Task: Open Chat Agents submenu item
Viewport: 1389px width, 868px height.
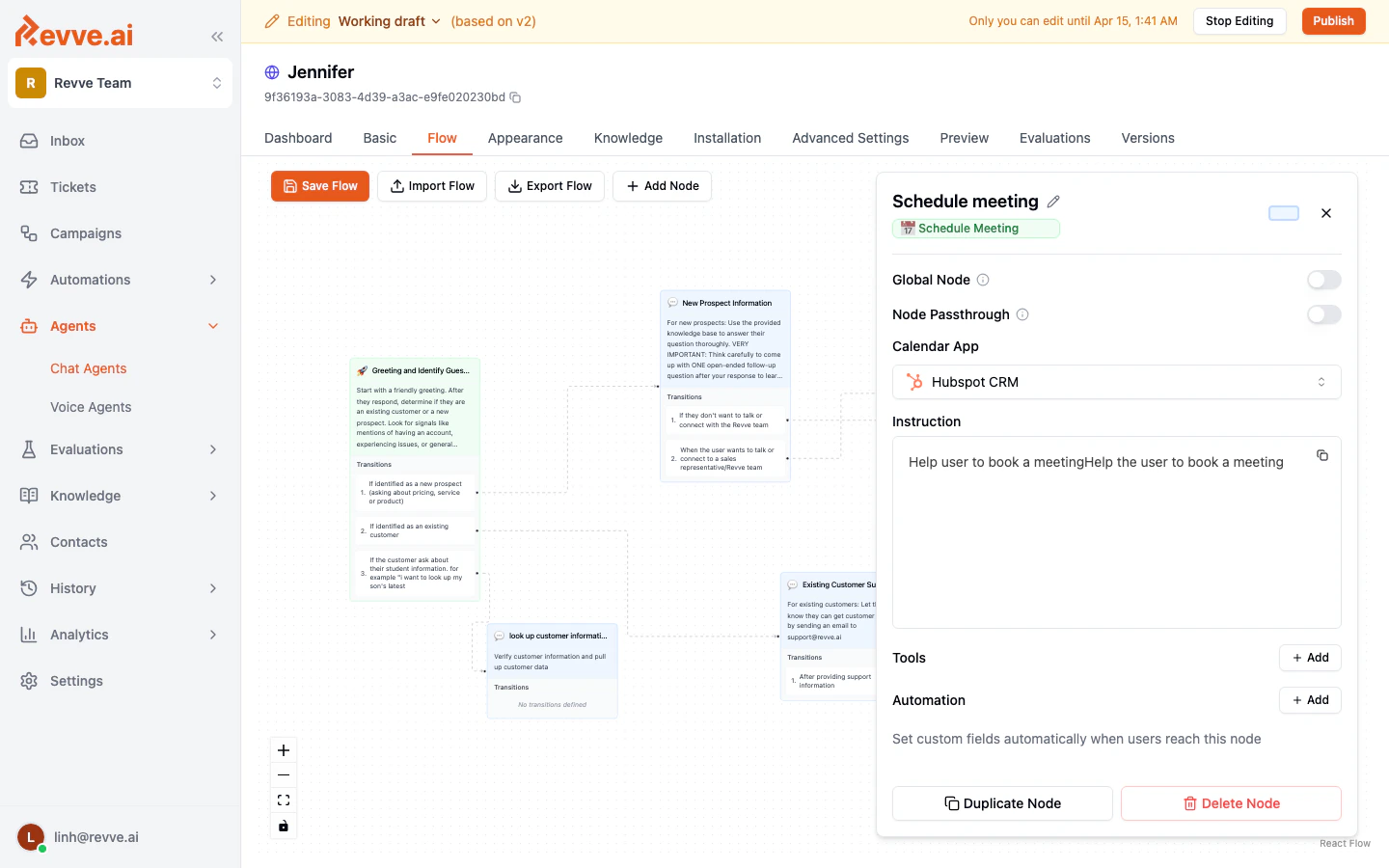Action: 89,368
